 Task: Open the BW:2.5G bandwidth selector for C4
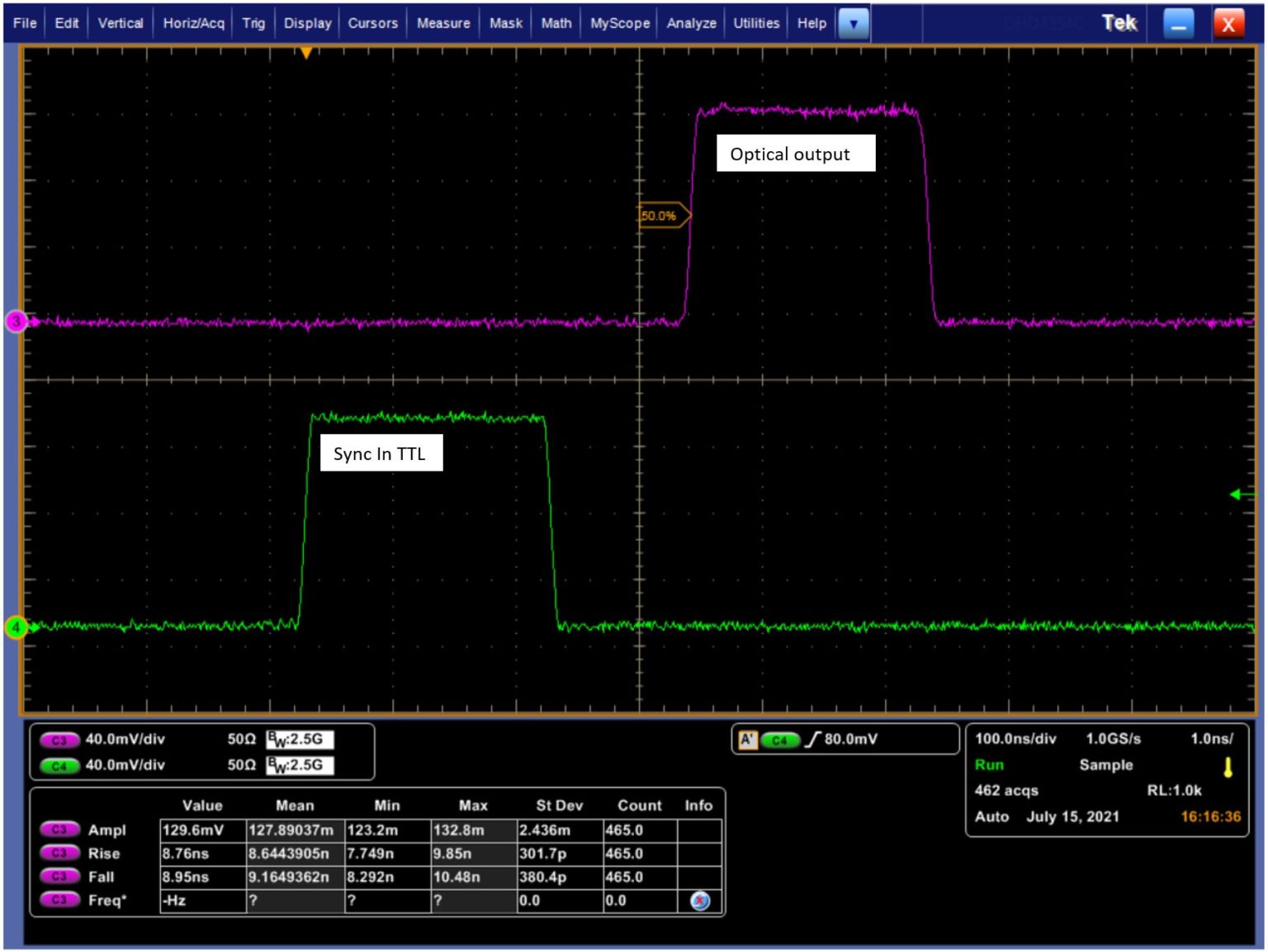301,766
